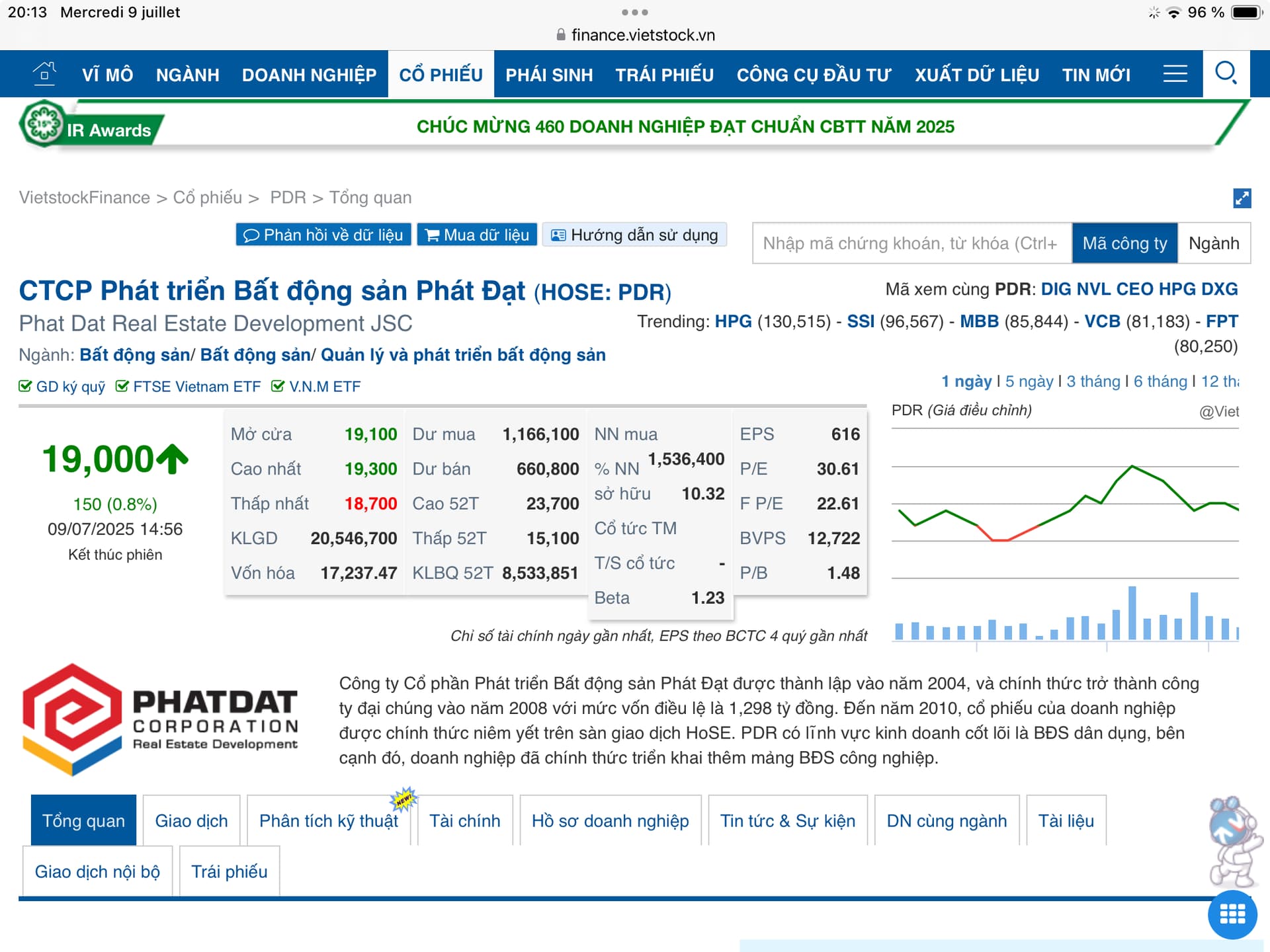Switch search mode to Ngành
The height and width of the screenshot is (952, 1270).
coord(1213,243)
